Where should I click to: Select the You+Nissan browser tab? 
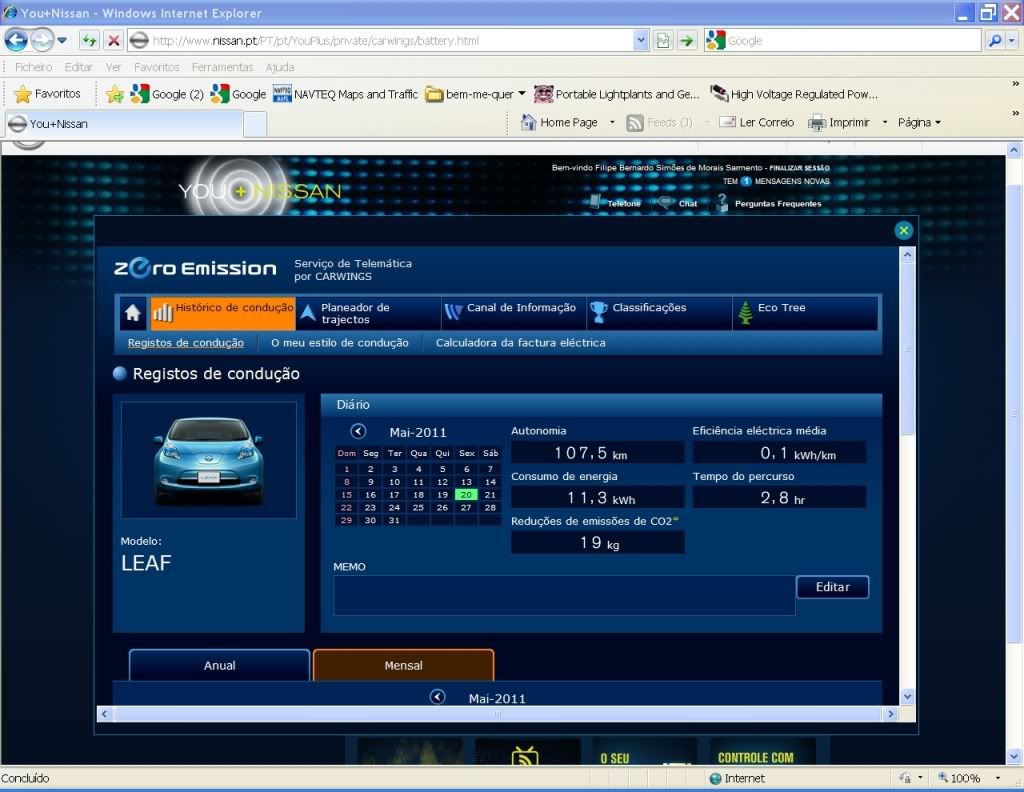pos(124,123)
